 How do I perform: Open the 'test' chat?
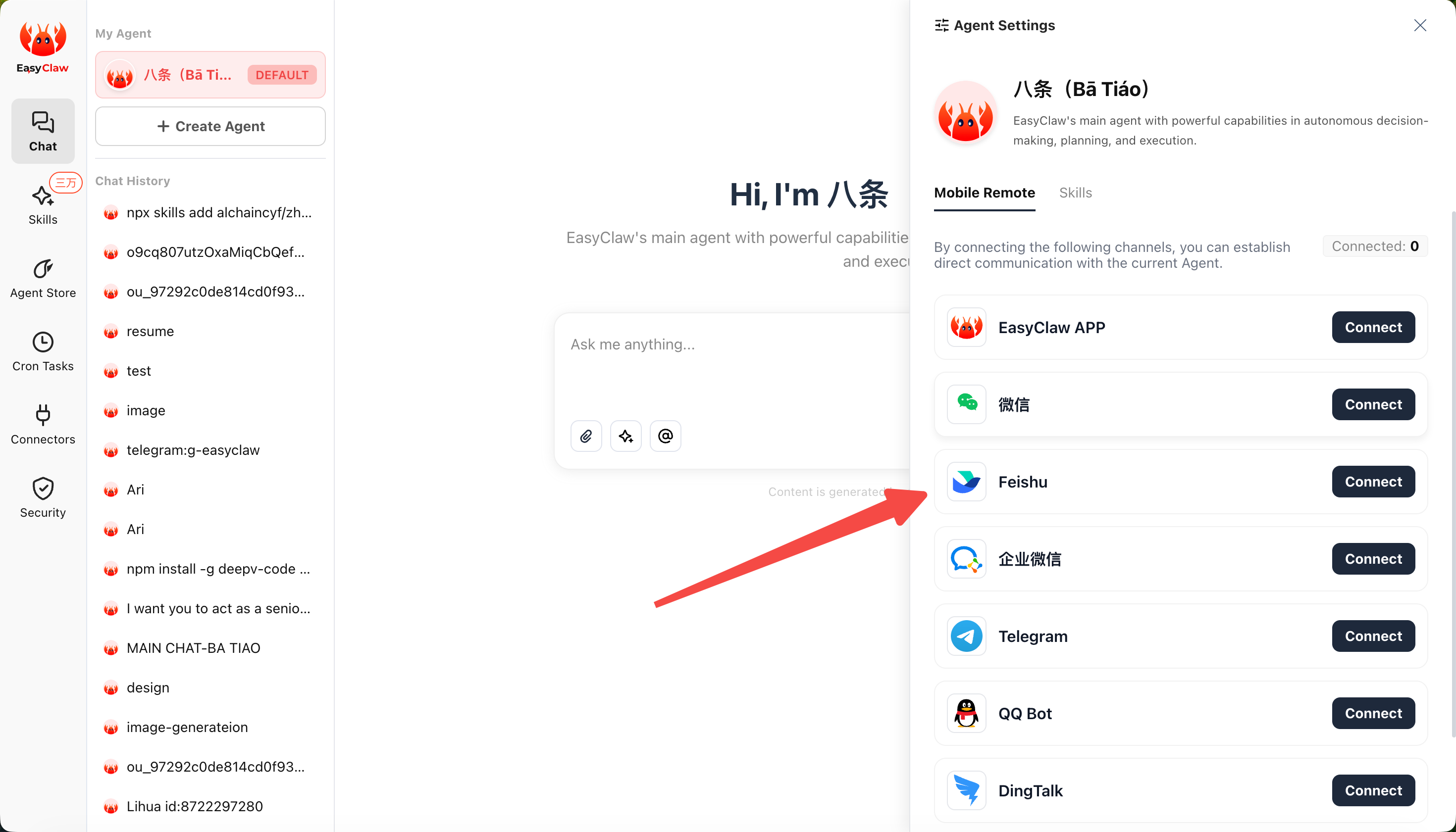pos(210,371)
